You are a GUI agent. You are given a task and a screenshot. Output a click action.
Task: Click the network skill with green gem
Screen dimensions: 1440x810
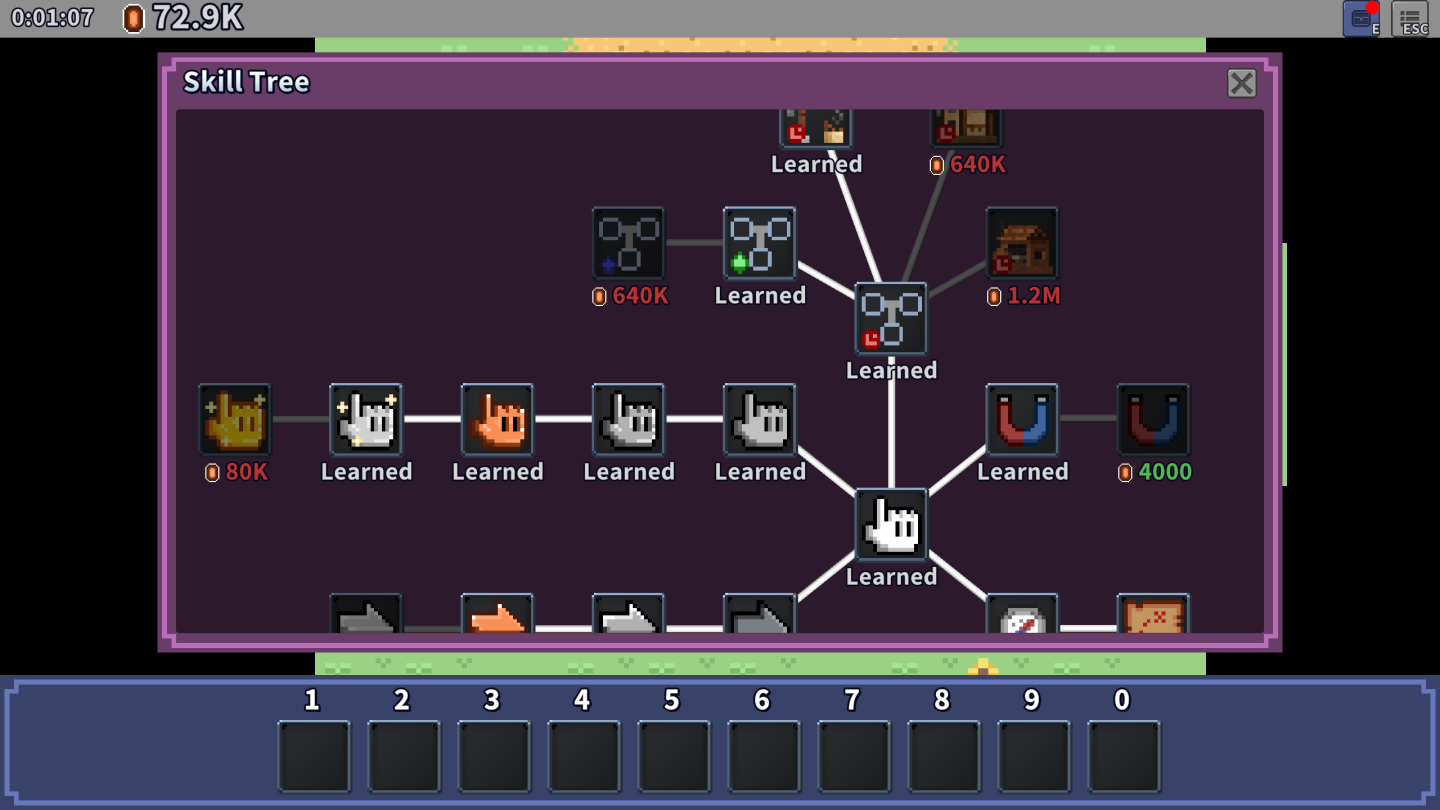tap(760, 244)
